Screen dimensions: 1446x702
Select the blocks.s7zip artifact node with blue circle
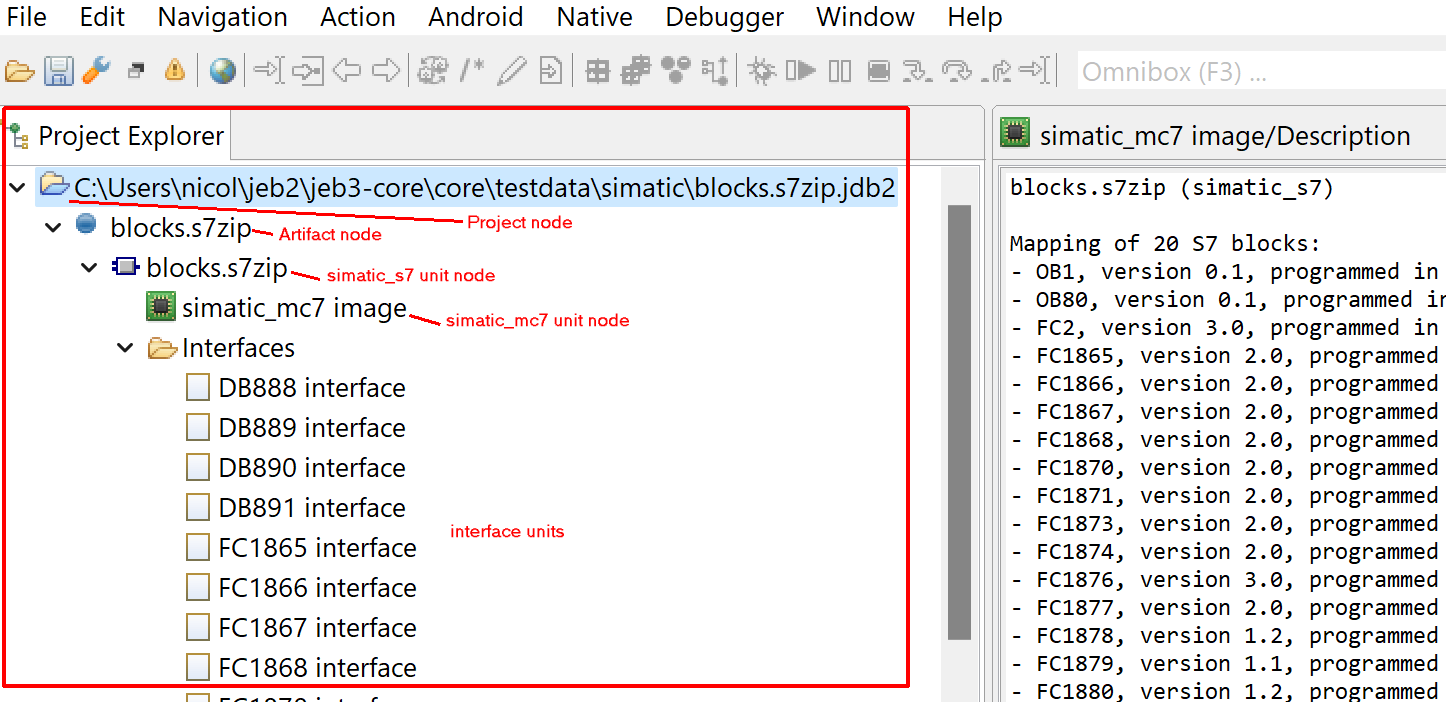(165, 228)
